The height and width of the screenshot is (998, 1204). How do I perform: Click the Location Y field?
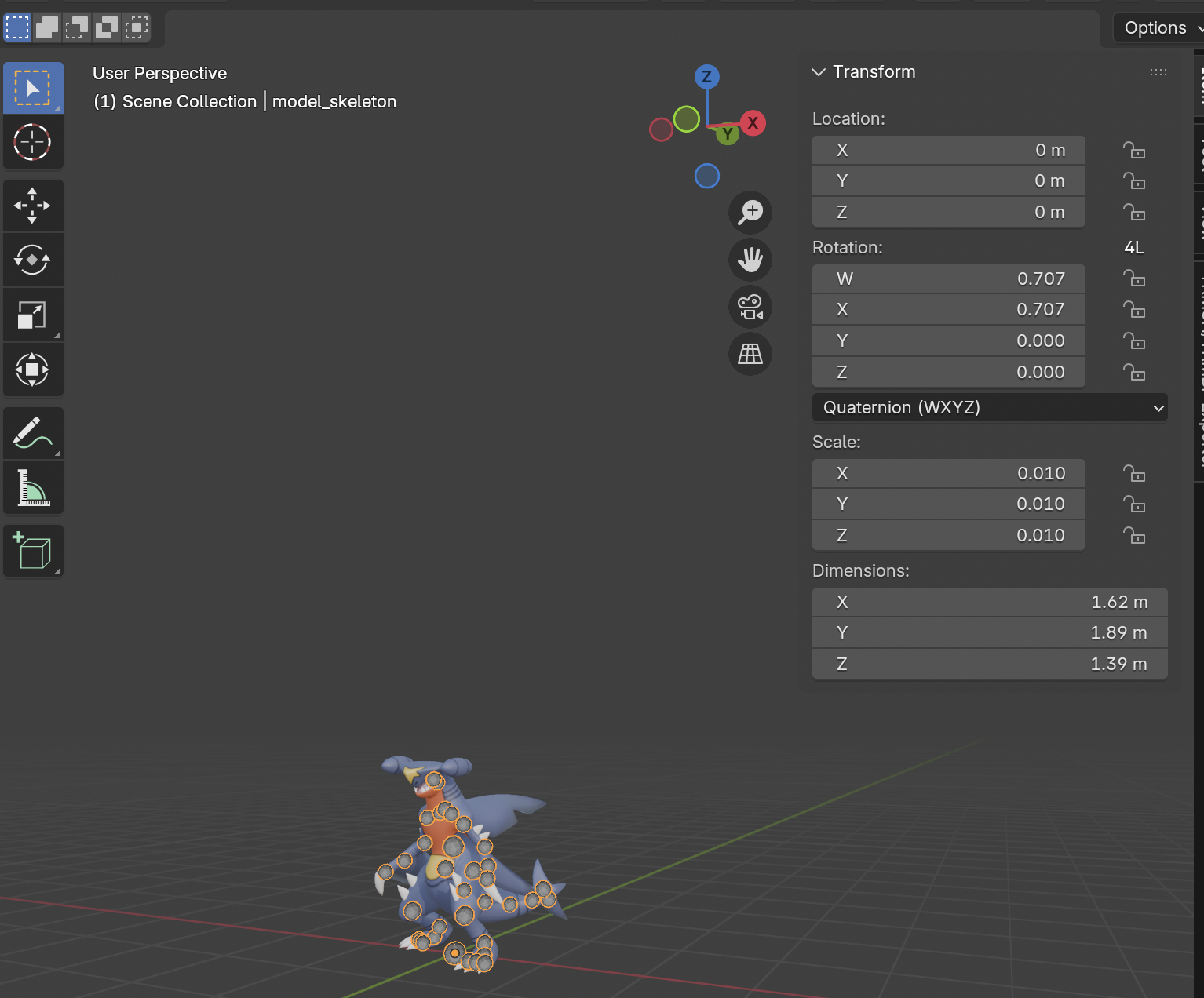pyautogui.click(x=949, y=181)
